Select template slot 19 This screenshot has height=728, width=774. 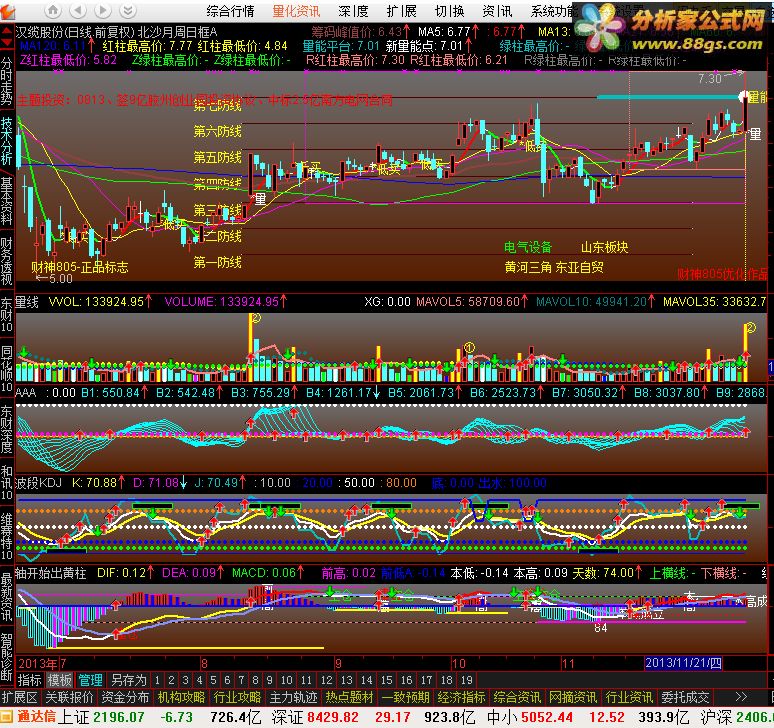tap(466, 680)
